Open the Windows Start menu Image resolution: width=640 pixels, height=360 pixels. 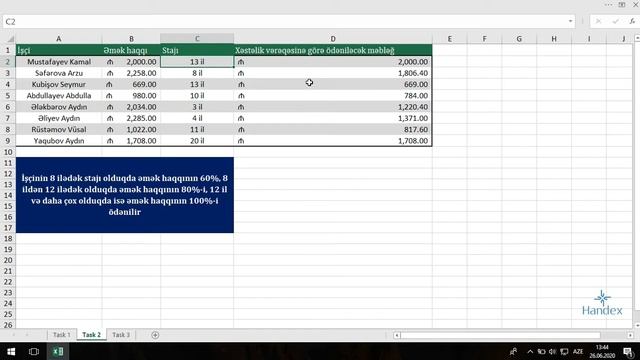pos(11,351)
